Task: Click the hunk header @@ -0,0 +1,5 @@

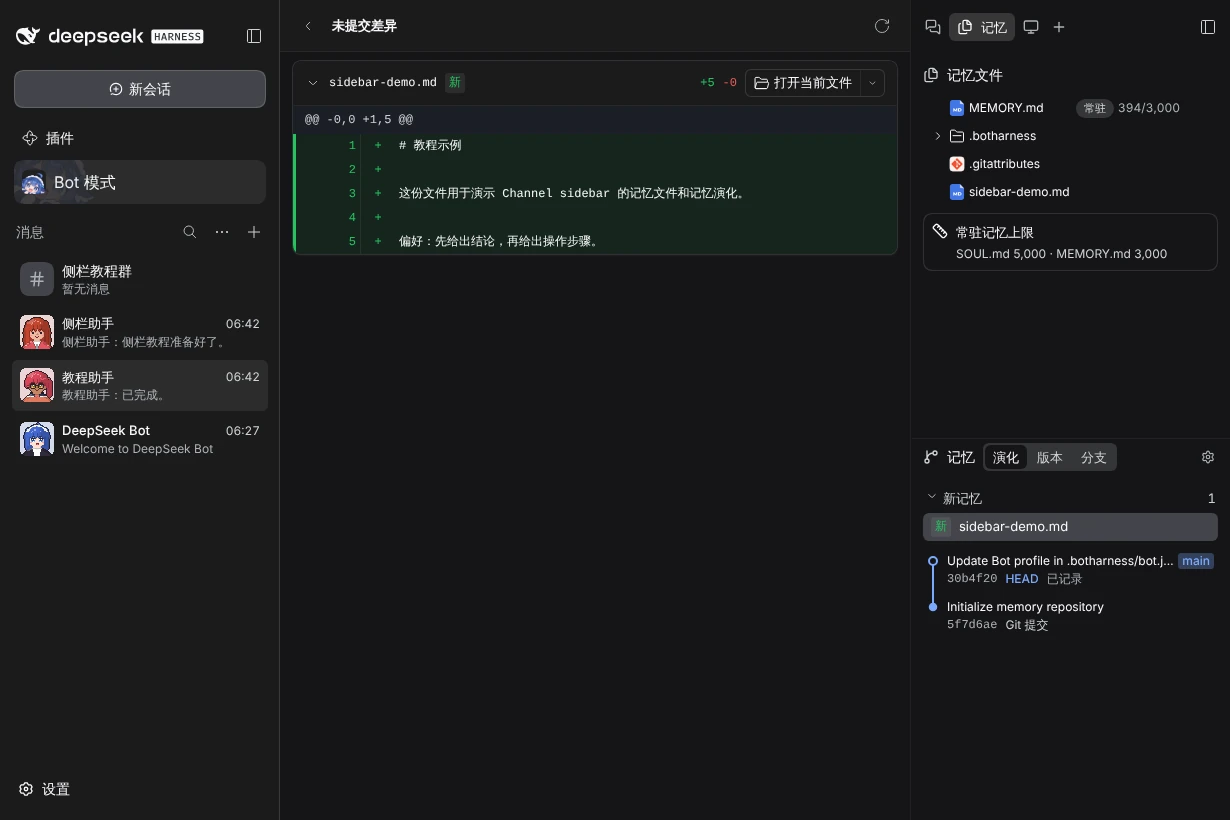Action: pyautogui.click(x=359, y=119)
